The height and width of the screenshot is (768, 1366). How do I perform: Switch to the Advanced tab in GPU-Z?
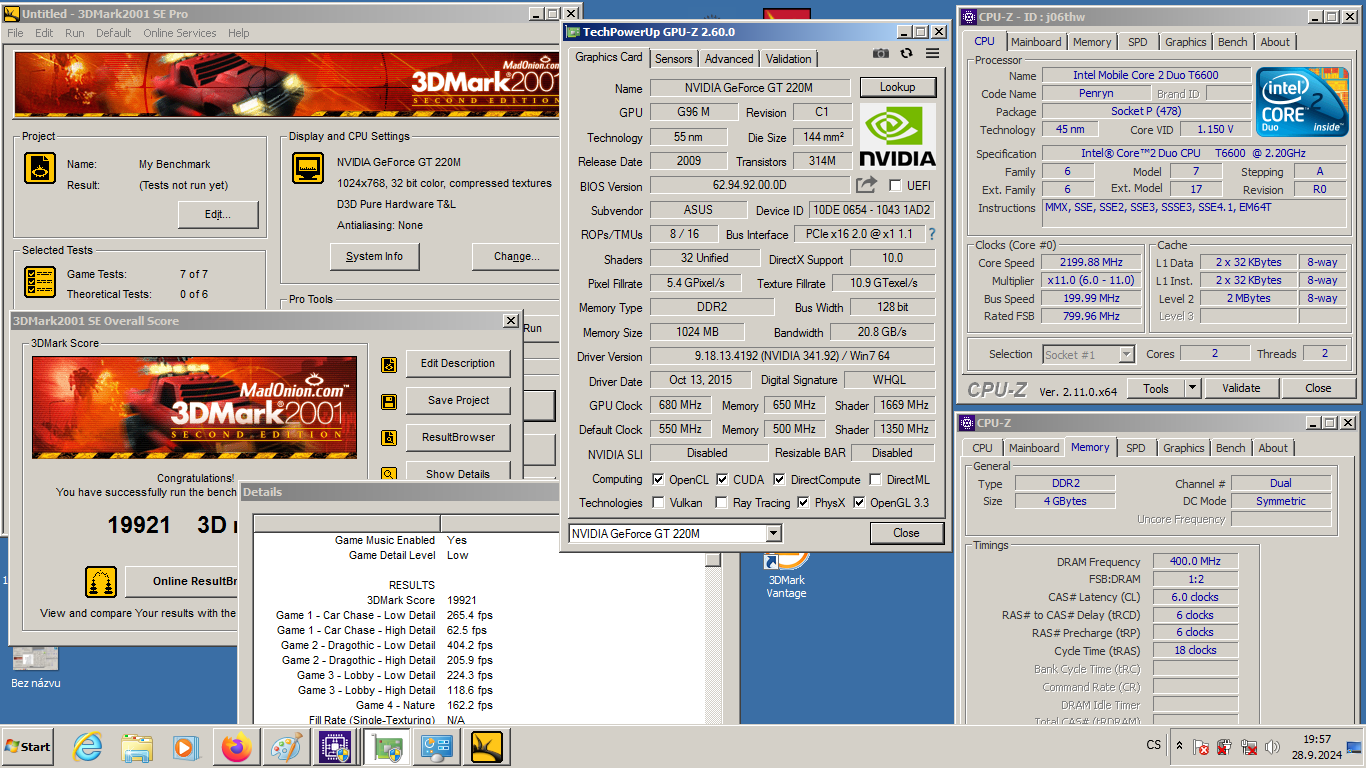point(729,59)
